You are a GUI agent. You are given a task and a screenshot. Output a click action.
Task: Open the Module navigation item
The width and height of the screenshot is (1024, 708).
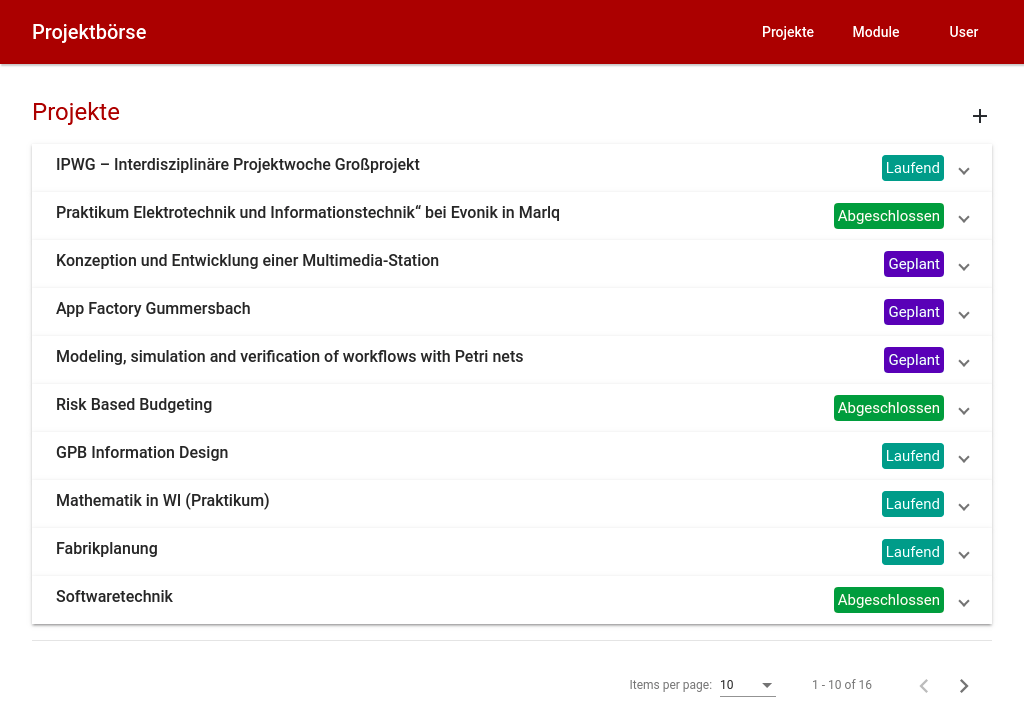876,32
